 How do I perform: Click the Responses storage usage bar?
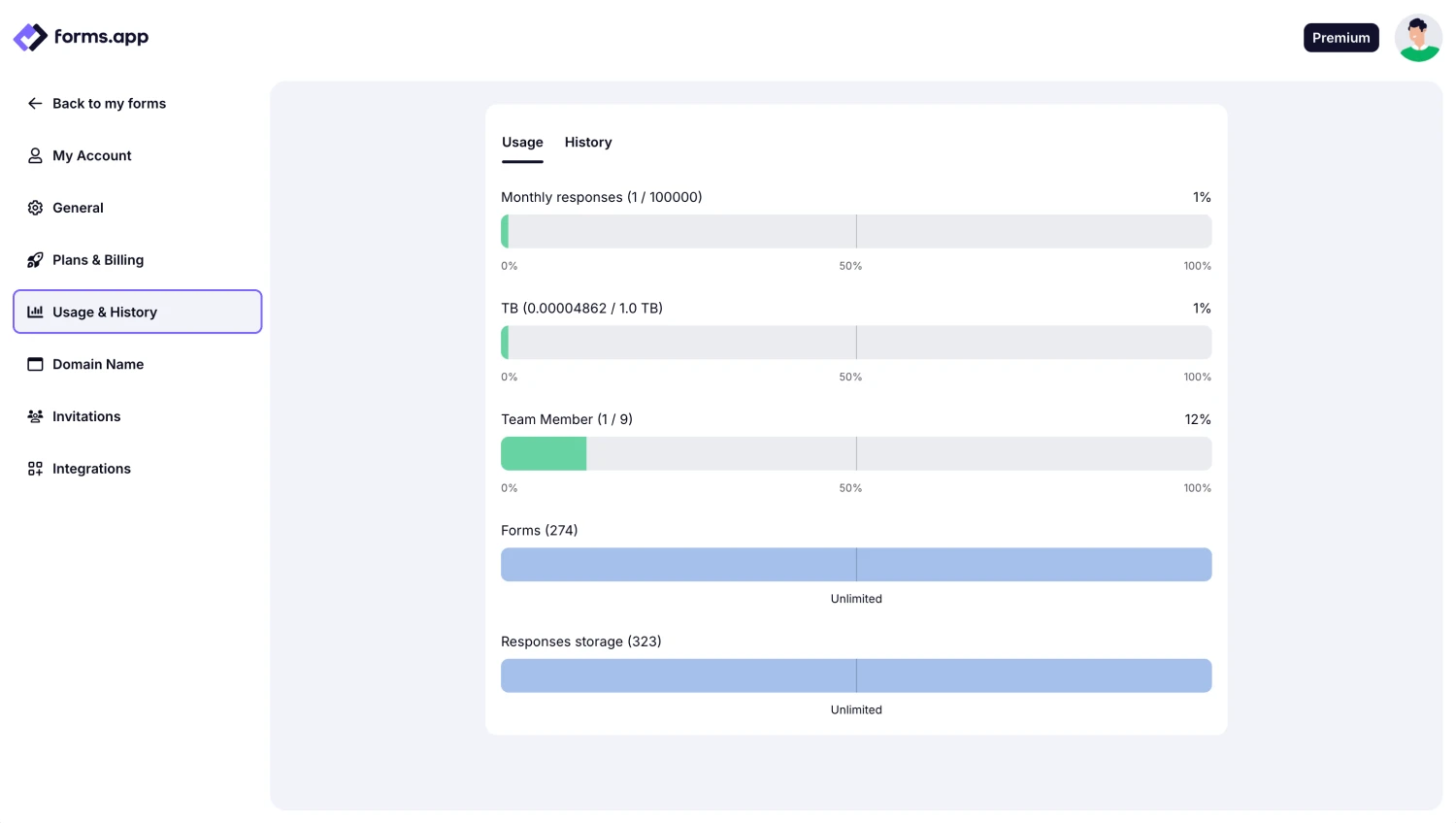[x=856, y=675]
